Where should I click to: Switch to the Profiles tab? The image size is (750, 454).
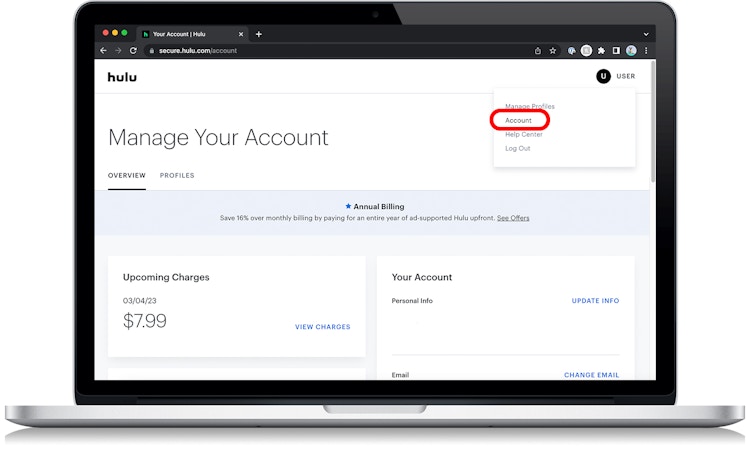coord(177,176)
